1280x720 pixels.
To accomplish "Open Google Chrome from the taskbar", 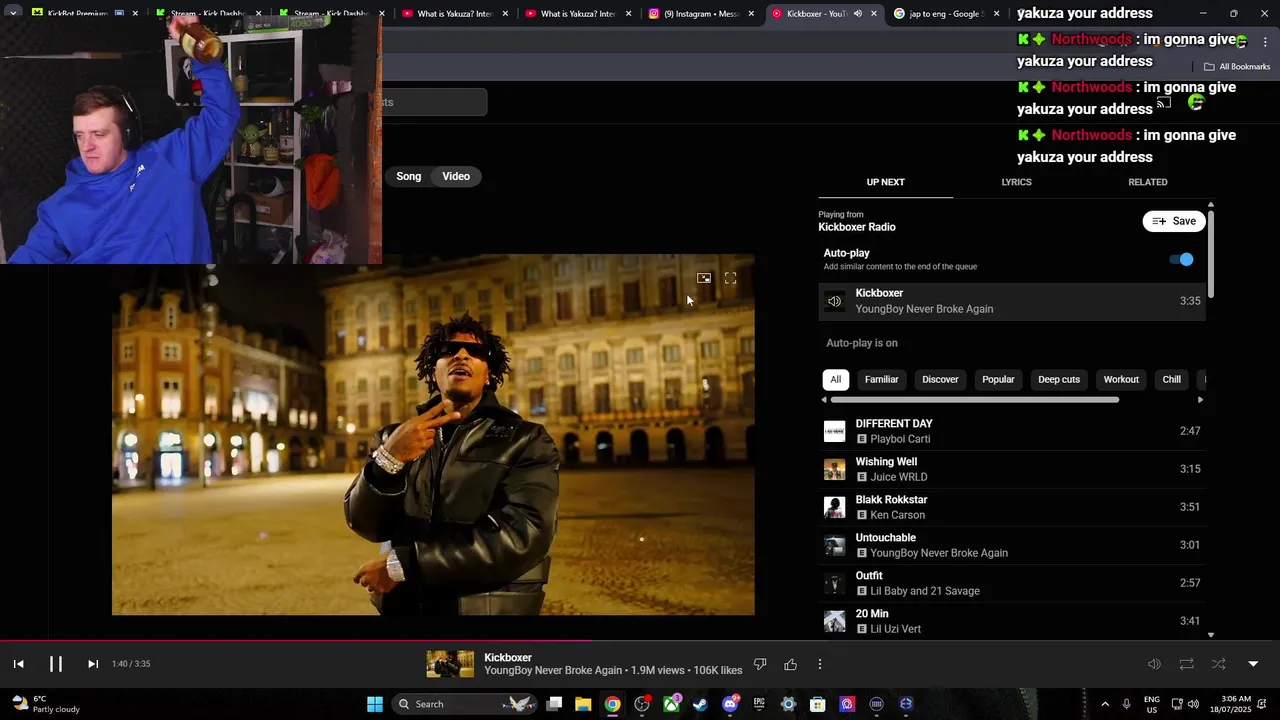I will click(612, 704).
